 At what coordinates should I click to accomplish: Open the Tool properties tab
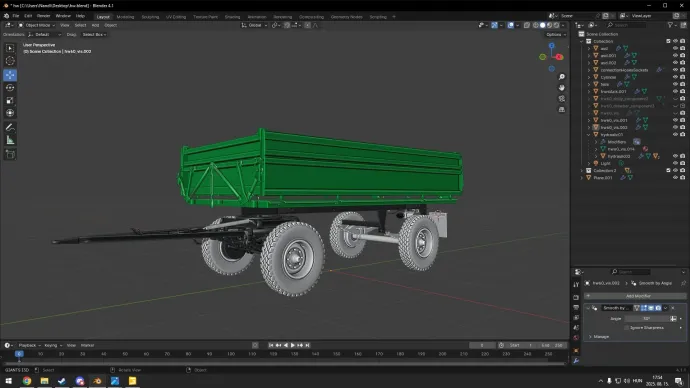coord(576,285)
